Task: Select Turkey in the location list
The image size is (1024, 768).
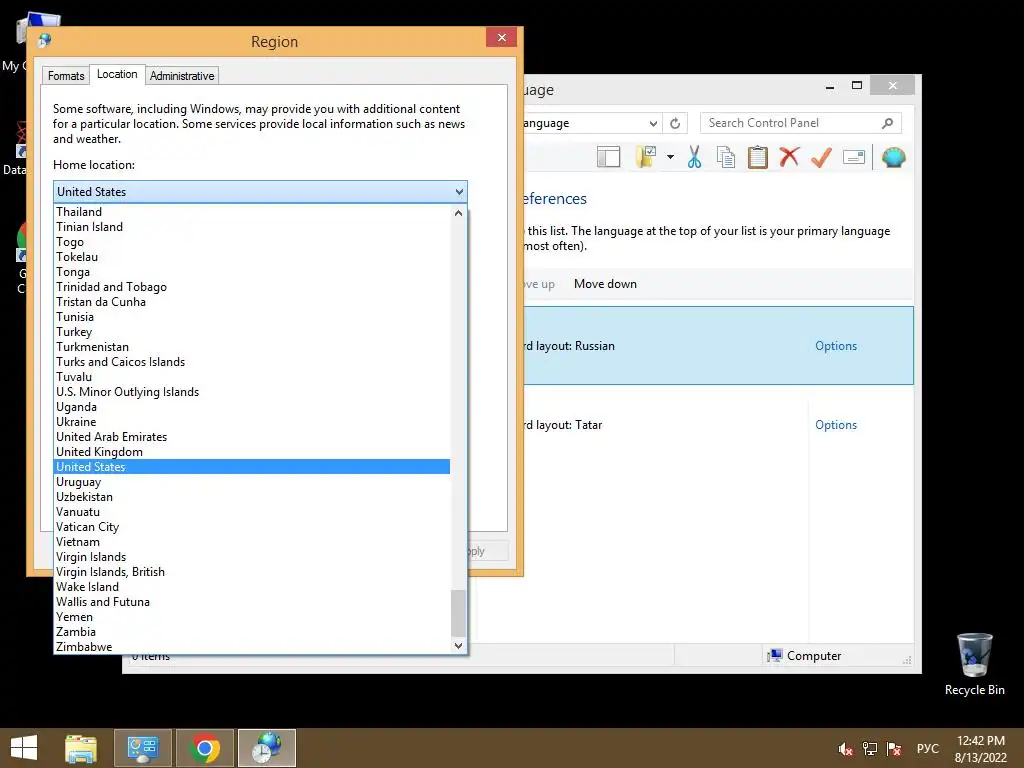Action: click(252, 332)
